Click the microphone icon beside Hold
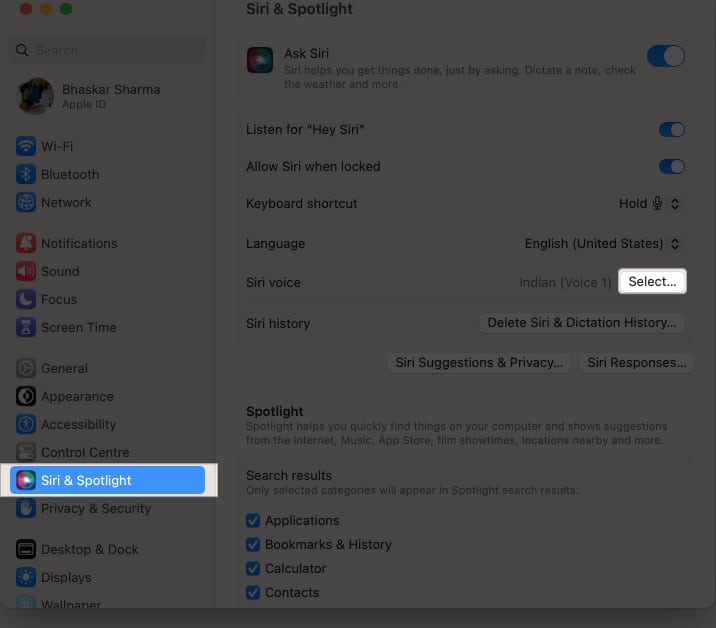This screenshot has width=716, height=628. pos(657,203)
